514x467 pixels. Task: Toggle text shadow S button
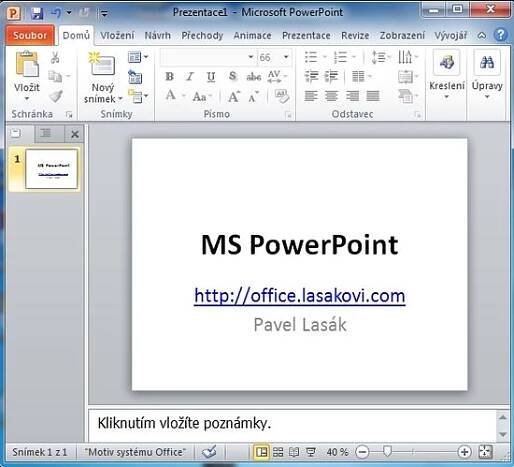pyautogui.click(x=232, y=77)
